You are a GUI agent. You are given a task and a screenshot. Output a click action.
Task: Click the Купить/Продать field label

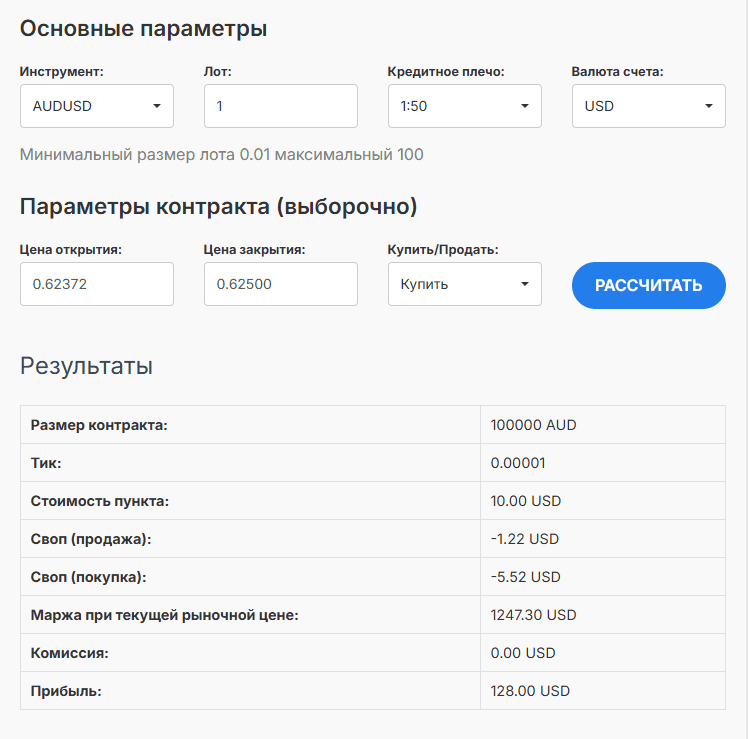click(x=443, y=250)
